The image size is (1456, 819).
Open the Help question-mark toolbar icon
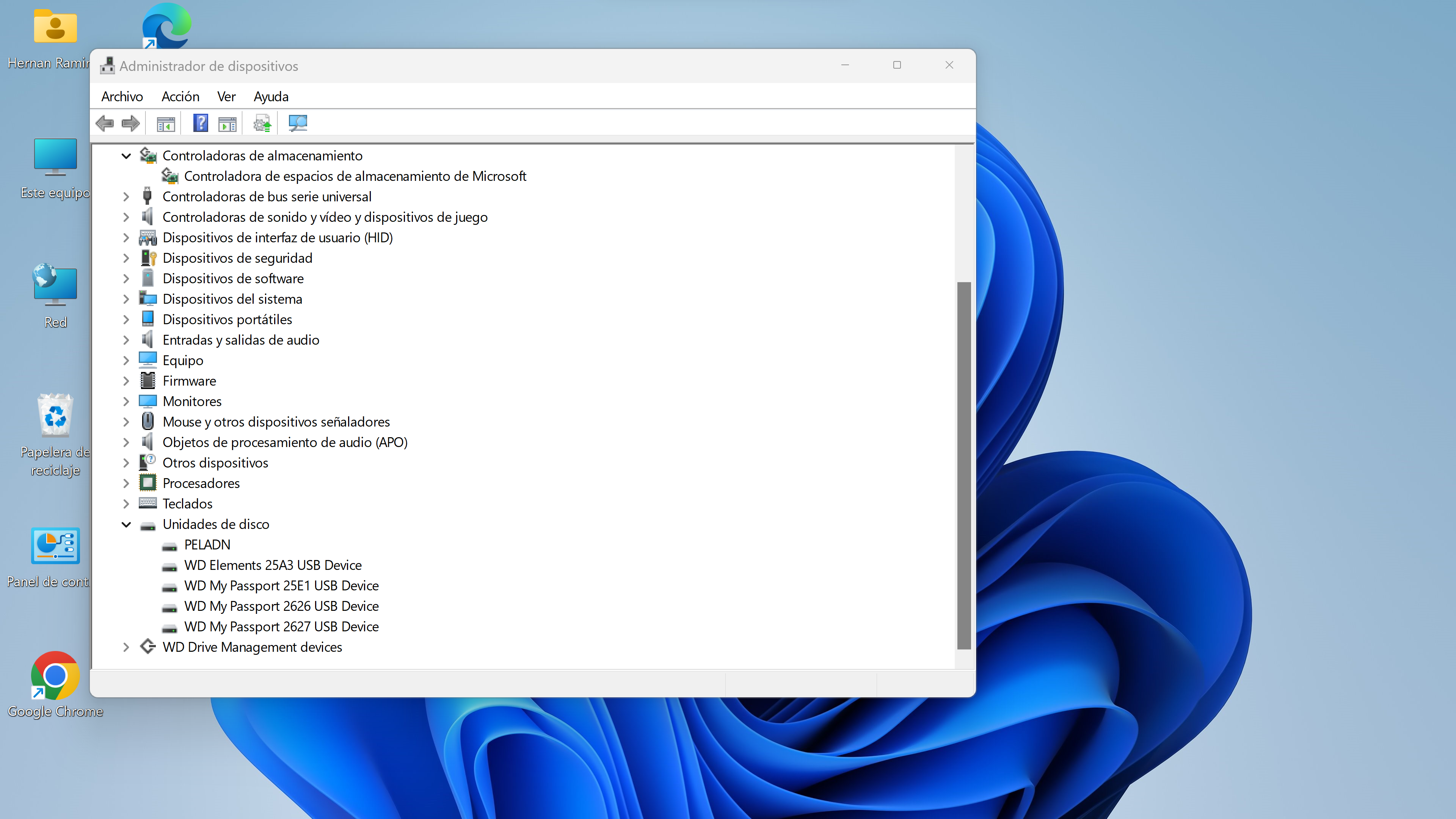[201, 123]
